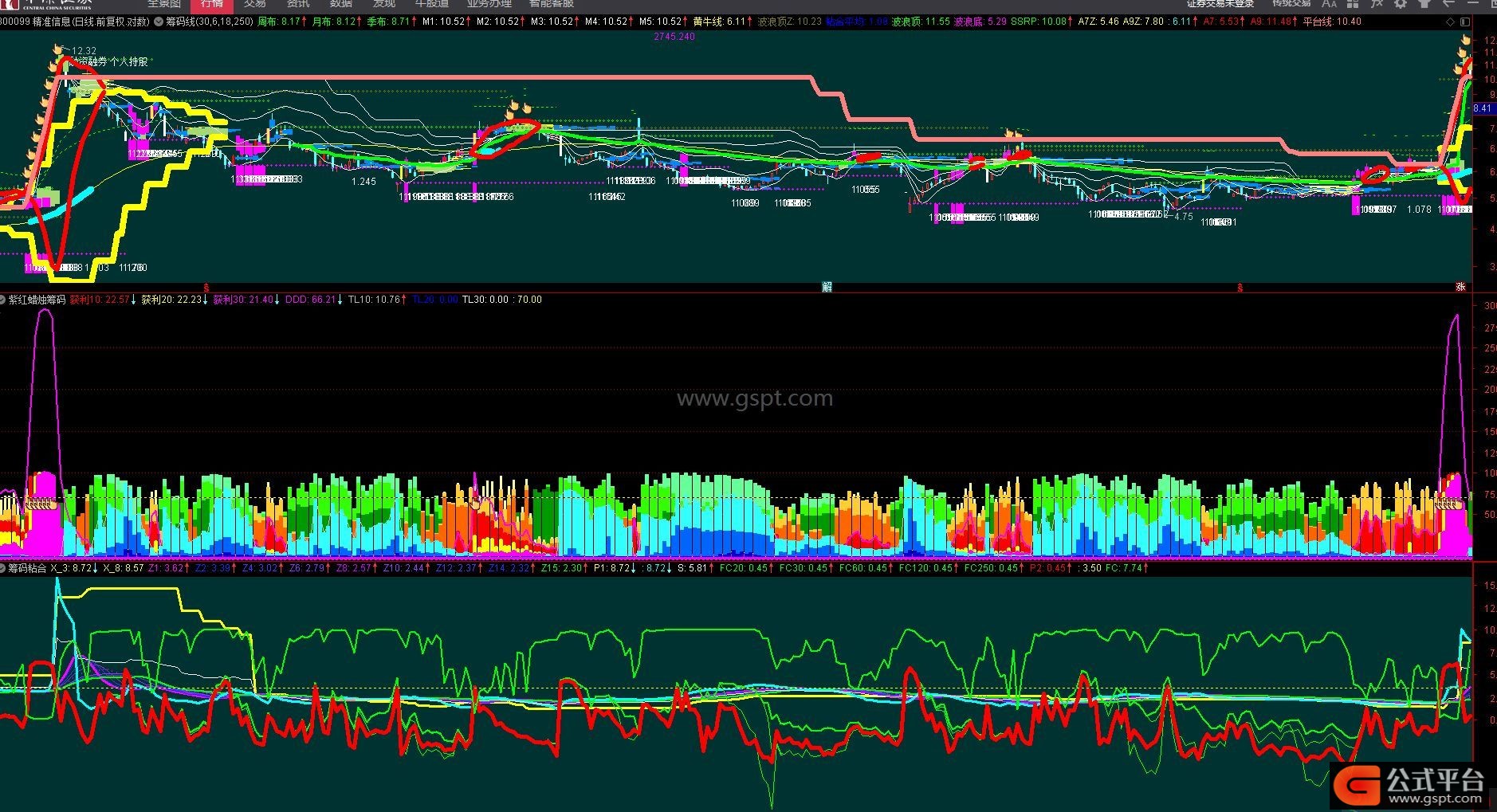Screen dimensions: 1497x812
Task: Click the 波浪底: 5.29 value
Action: click(x=980, y=22)
